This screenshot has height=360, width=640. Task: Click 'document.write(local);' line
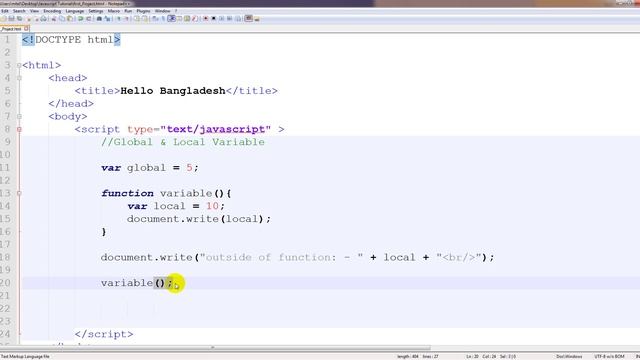click(199, 219)
